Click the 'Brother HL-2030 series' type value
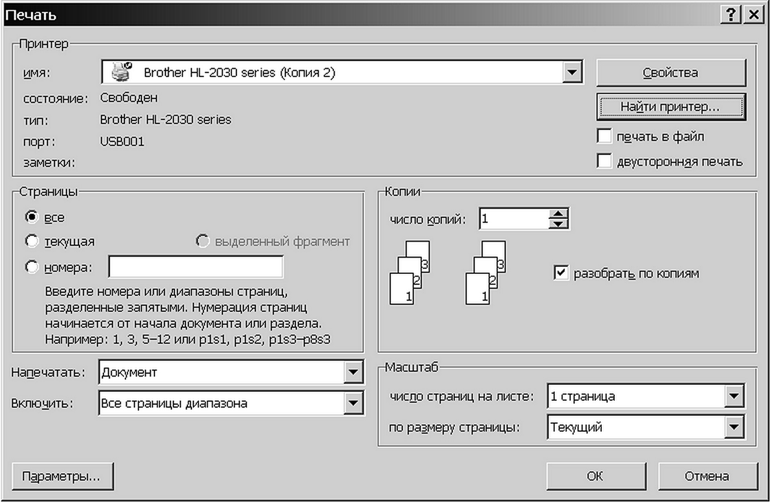The image size is (770, 502). 165,119
